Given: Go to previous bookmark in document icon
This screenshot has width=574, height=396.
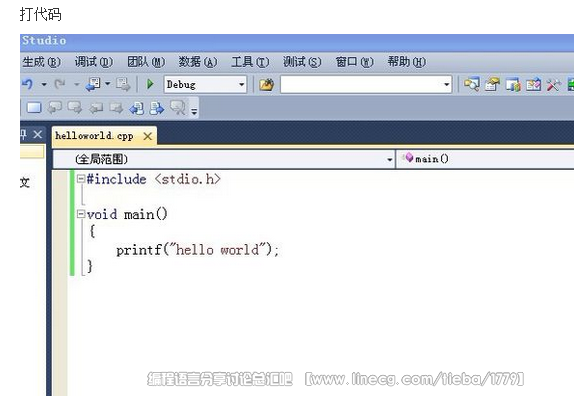Looking at the screenshot, I should click(x=137, y=108).
